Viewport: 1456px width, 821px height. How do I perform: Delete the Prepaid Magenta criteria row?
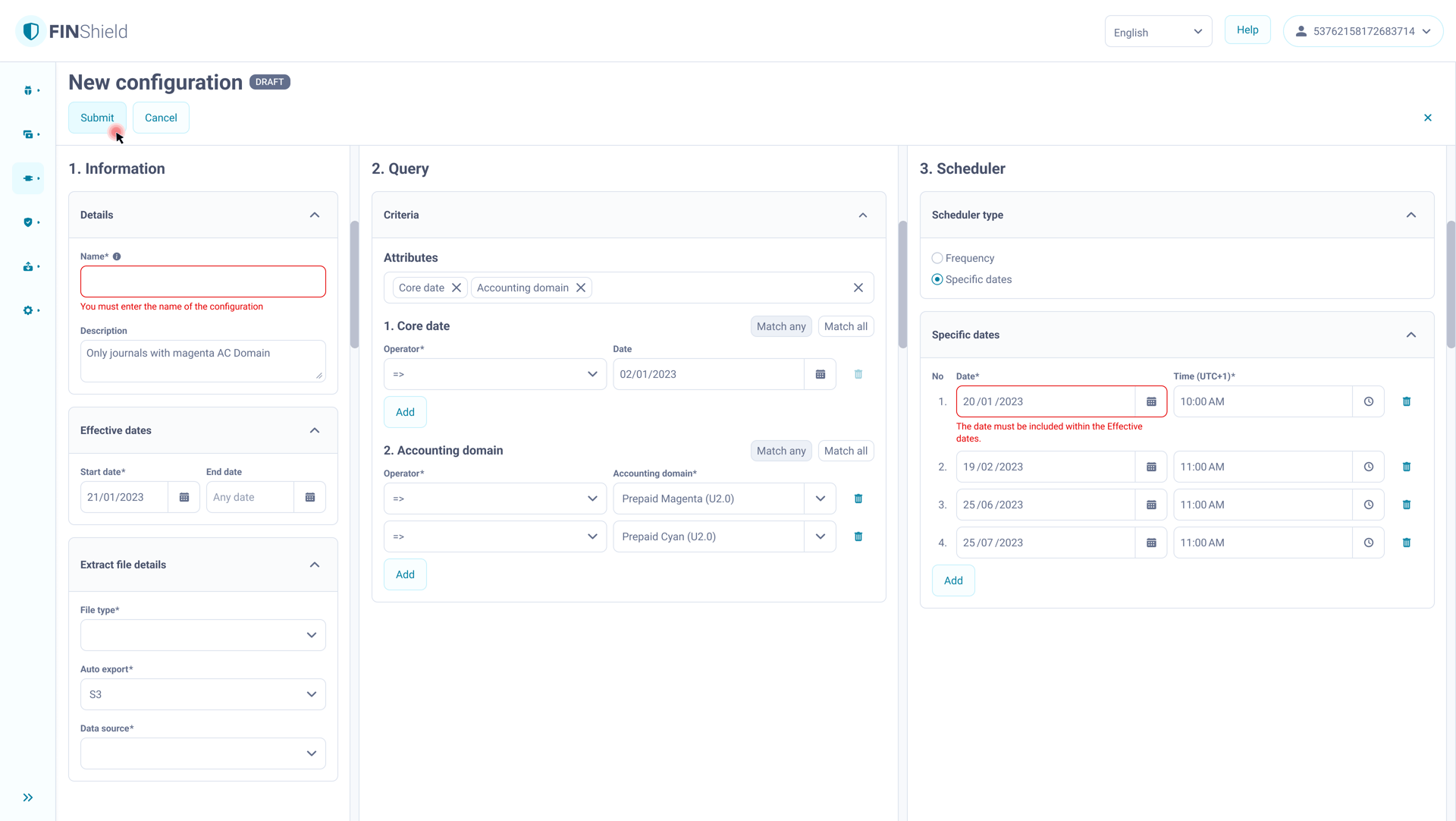[x=858, y=499]
